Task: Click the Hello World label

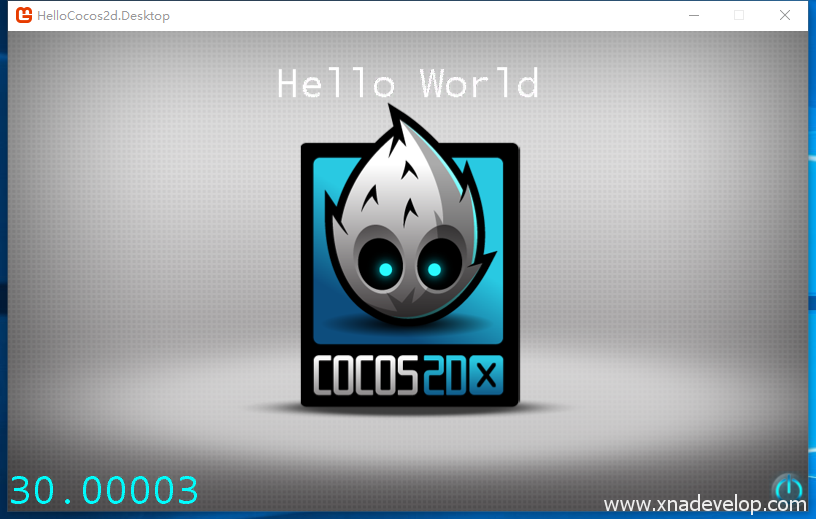Action: point(408,83)
